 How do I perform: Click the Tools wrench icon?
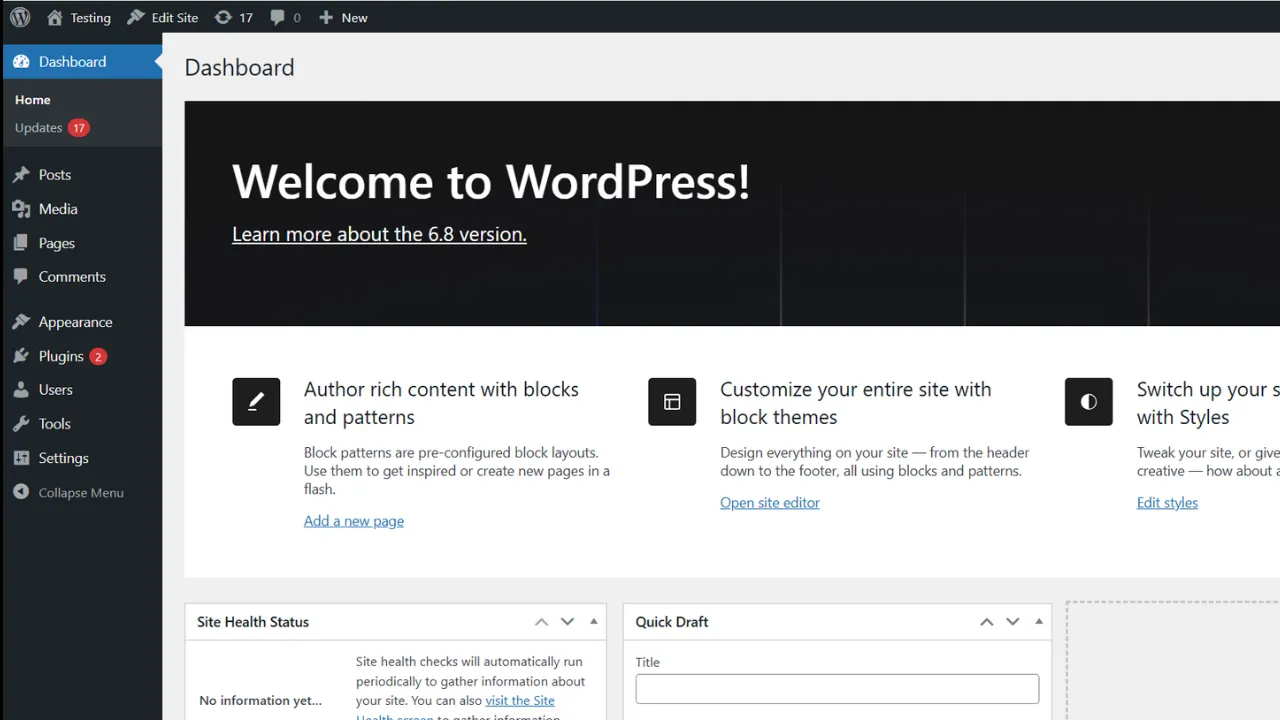pos(21,424)
